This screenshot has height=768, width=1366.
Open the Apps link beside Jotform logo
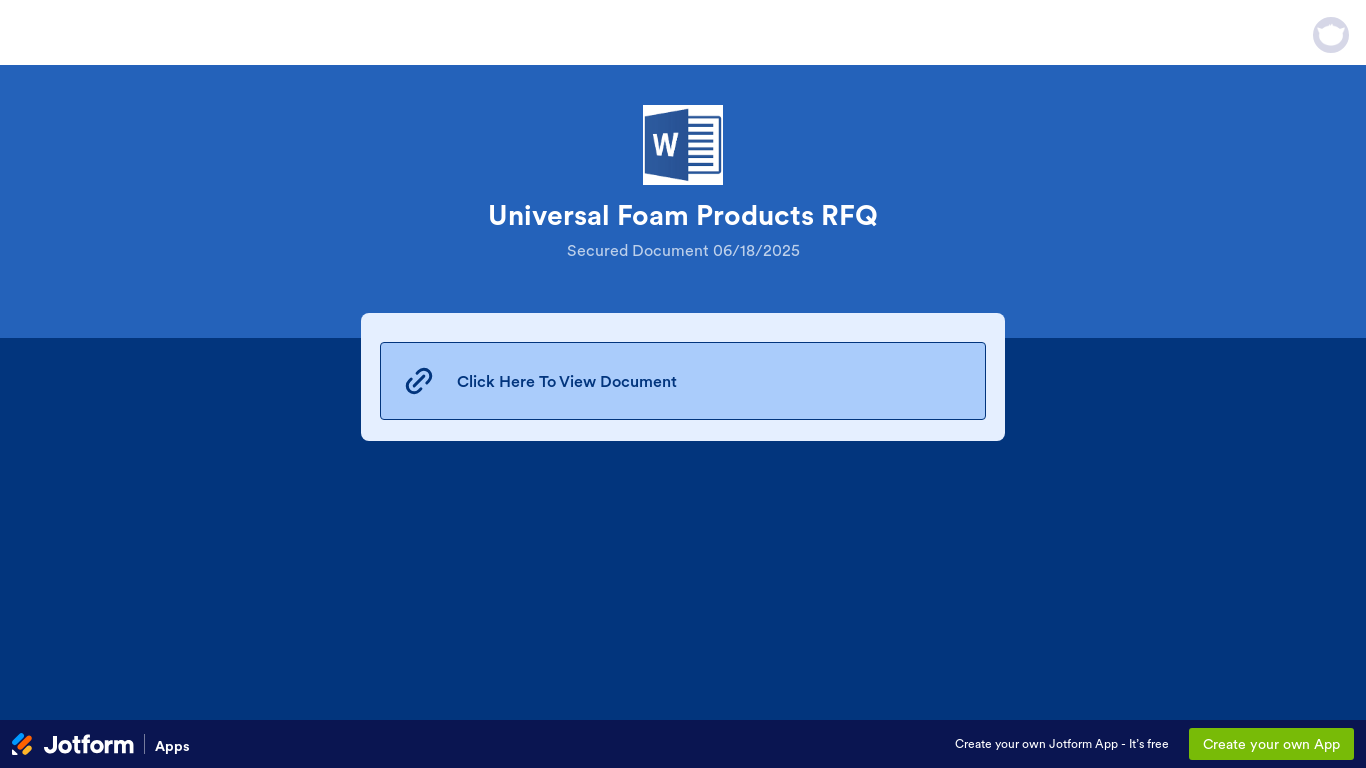172,746
